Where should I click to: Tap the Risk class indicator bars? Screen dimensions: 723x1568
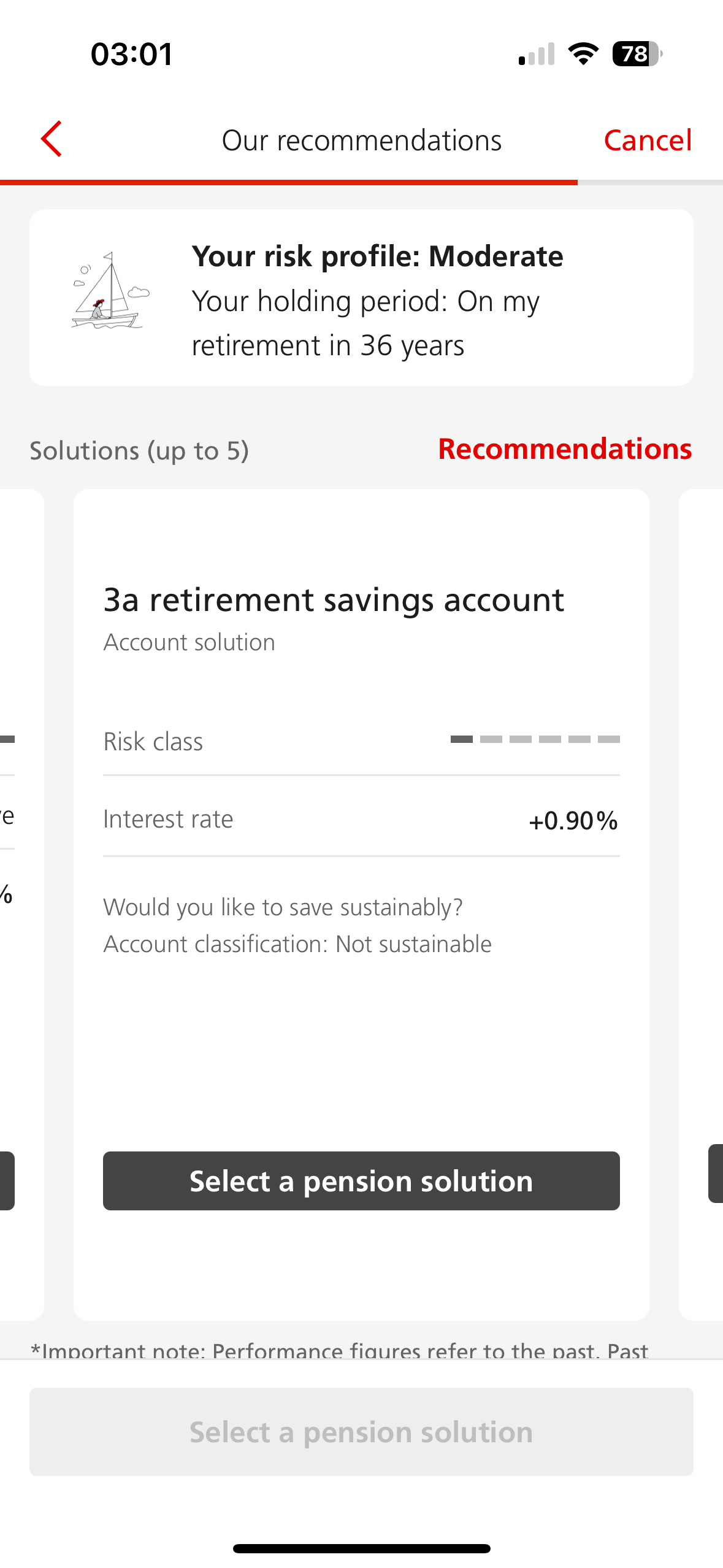click(x=535, y=739)
